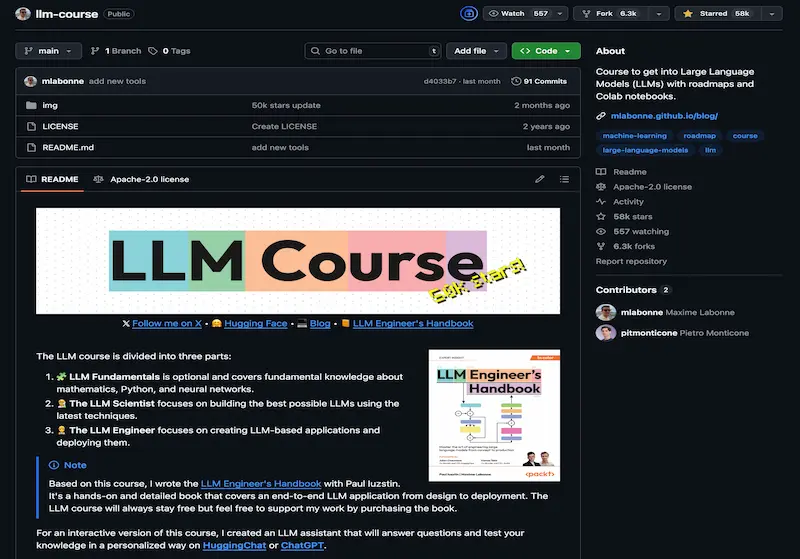Image resolution: width=800 pixels, height=559 pixels.
Task: Open the Follow me on X link
Action: pos(167,323)
